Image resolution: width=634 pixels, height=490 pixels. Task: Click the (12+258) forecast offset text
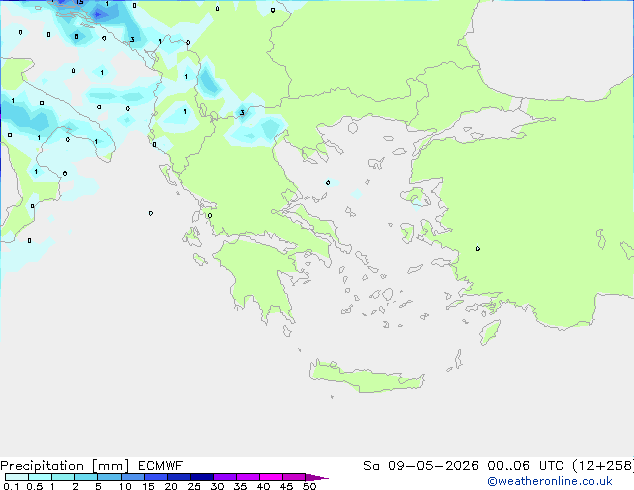coord(602,466)
